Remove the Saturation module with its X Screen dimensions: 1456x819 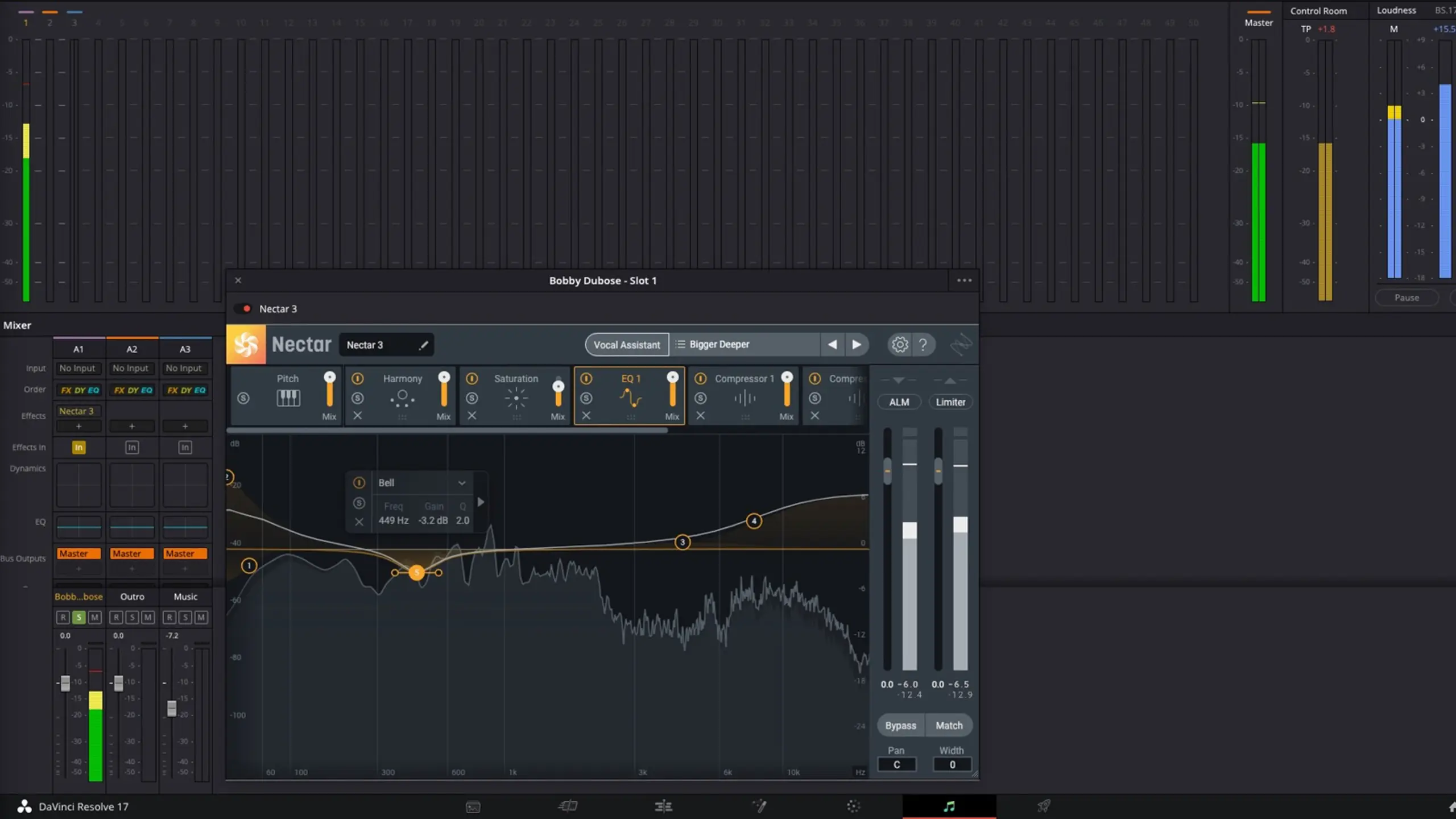(x=472, y=416)
